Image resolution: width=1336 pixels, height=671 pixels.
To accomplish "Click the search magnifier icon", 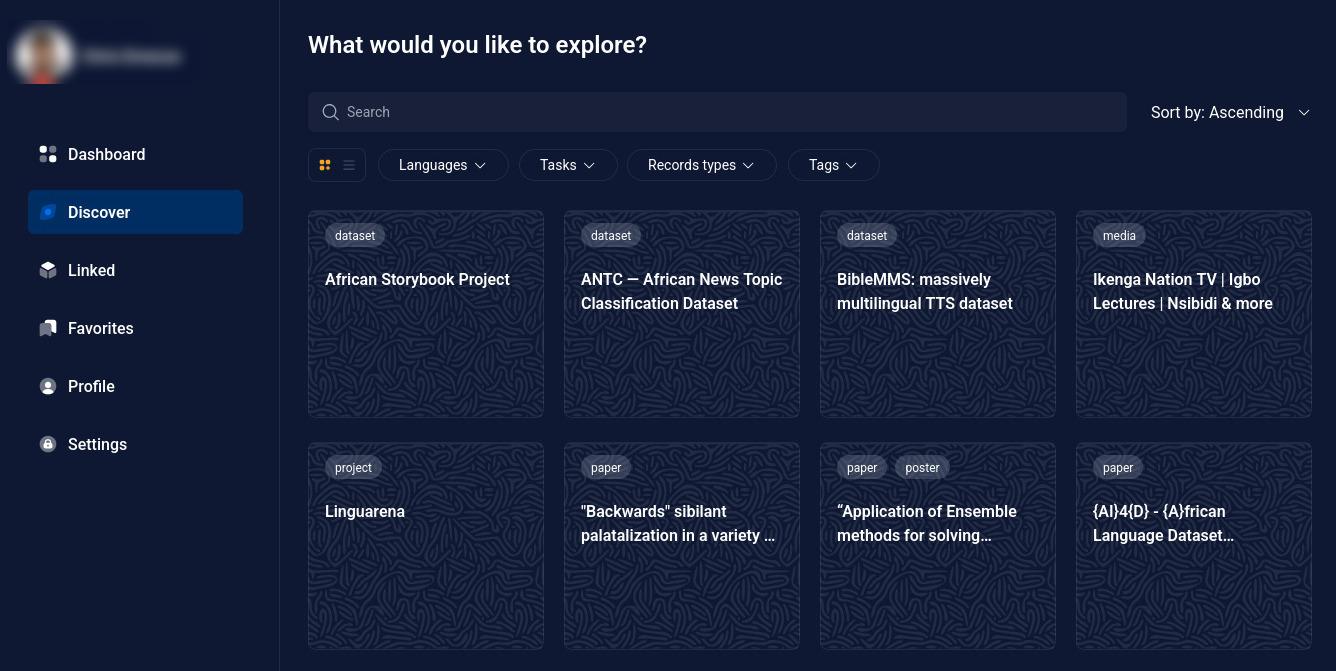I will [331, 112].
